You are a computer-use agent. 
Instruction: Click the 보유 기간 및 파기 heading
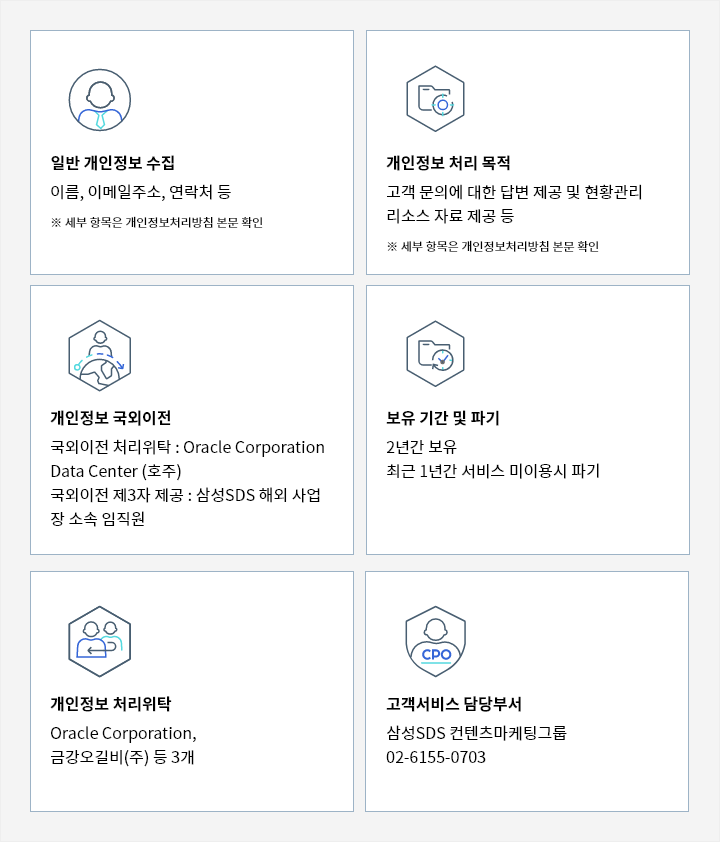tap(443, 418)
